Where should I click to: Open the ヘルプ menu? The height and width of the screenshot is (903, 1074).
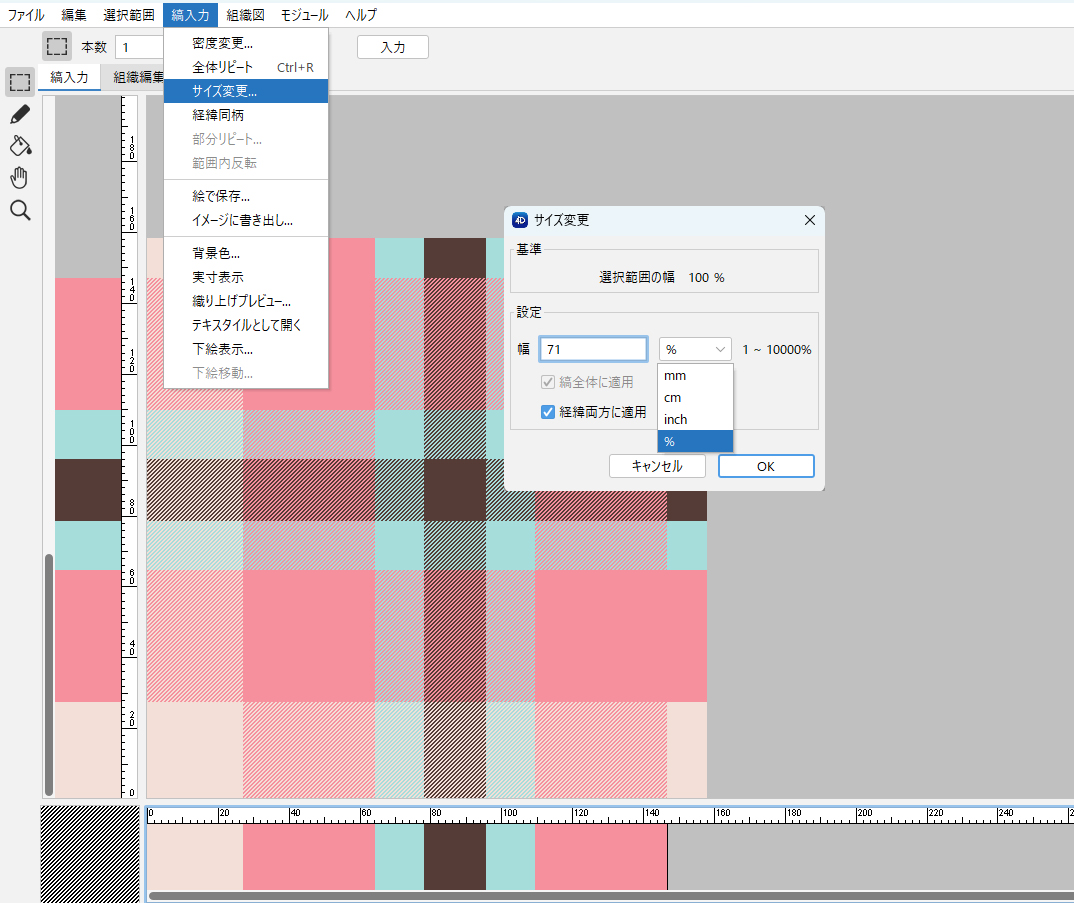(x=361, y=15)
